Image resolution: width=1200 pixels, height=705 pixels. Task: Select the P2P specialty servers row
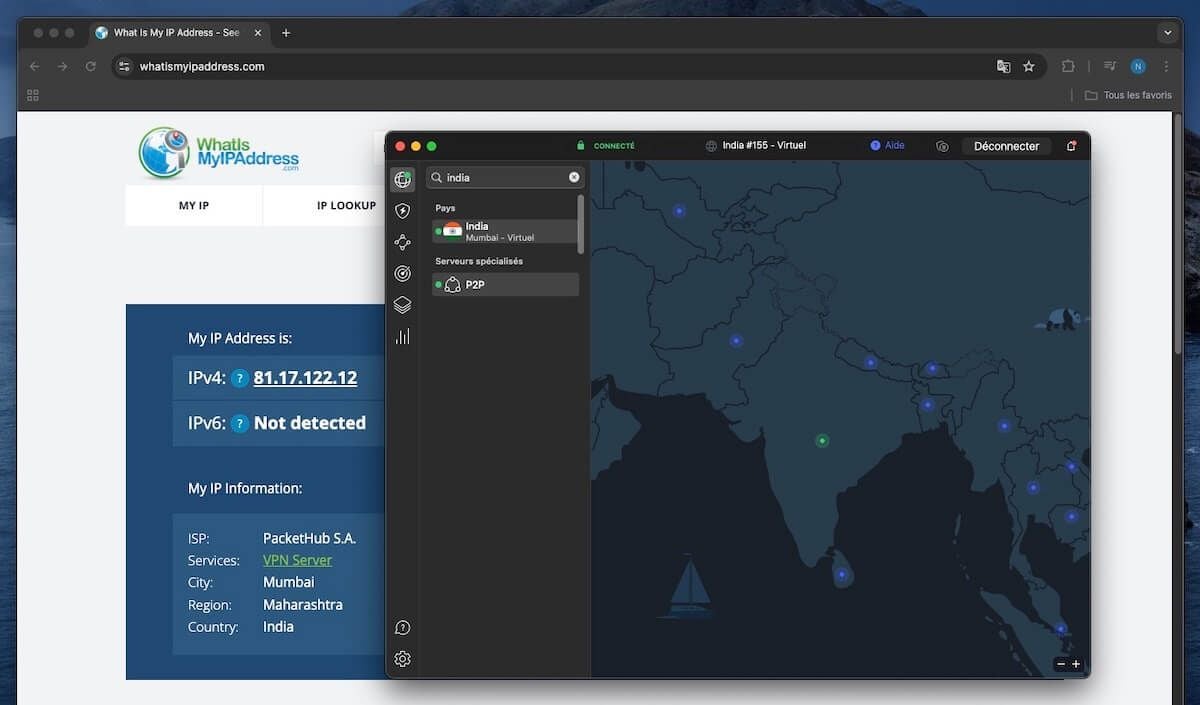click(505, 285)
